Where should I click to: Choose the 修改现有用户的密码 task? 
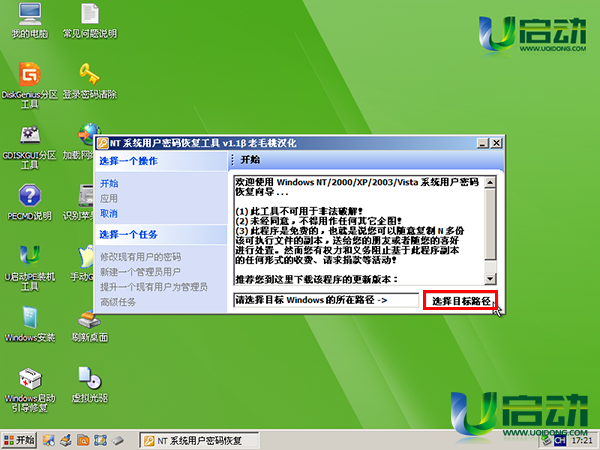tap(140, 257)
